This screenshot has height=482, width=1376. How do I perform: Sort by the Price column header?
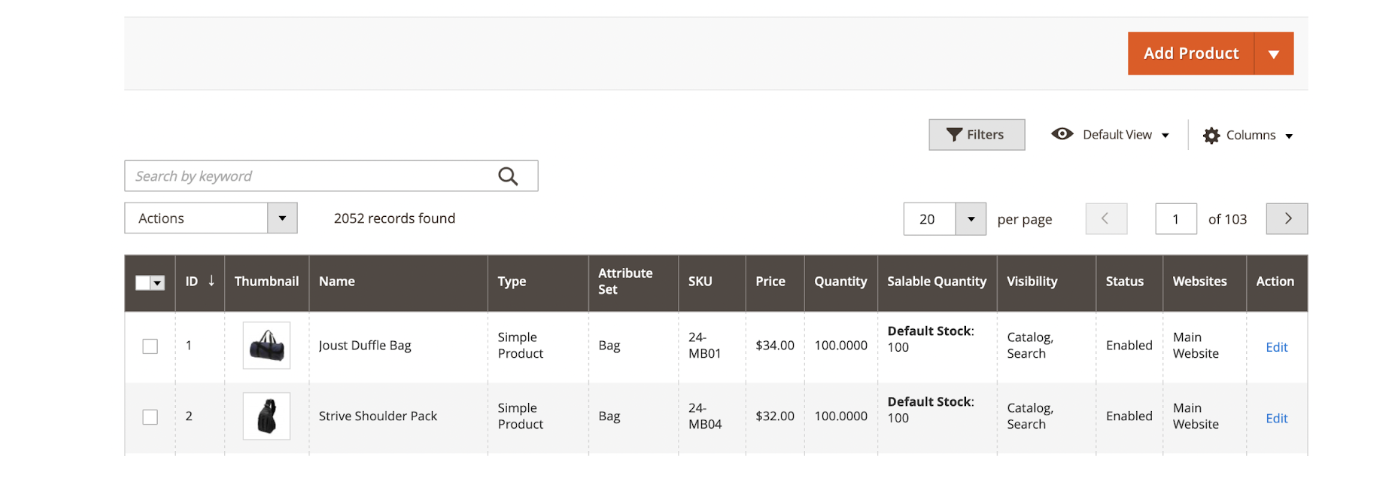click(x=775, y=281)
